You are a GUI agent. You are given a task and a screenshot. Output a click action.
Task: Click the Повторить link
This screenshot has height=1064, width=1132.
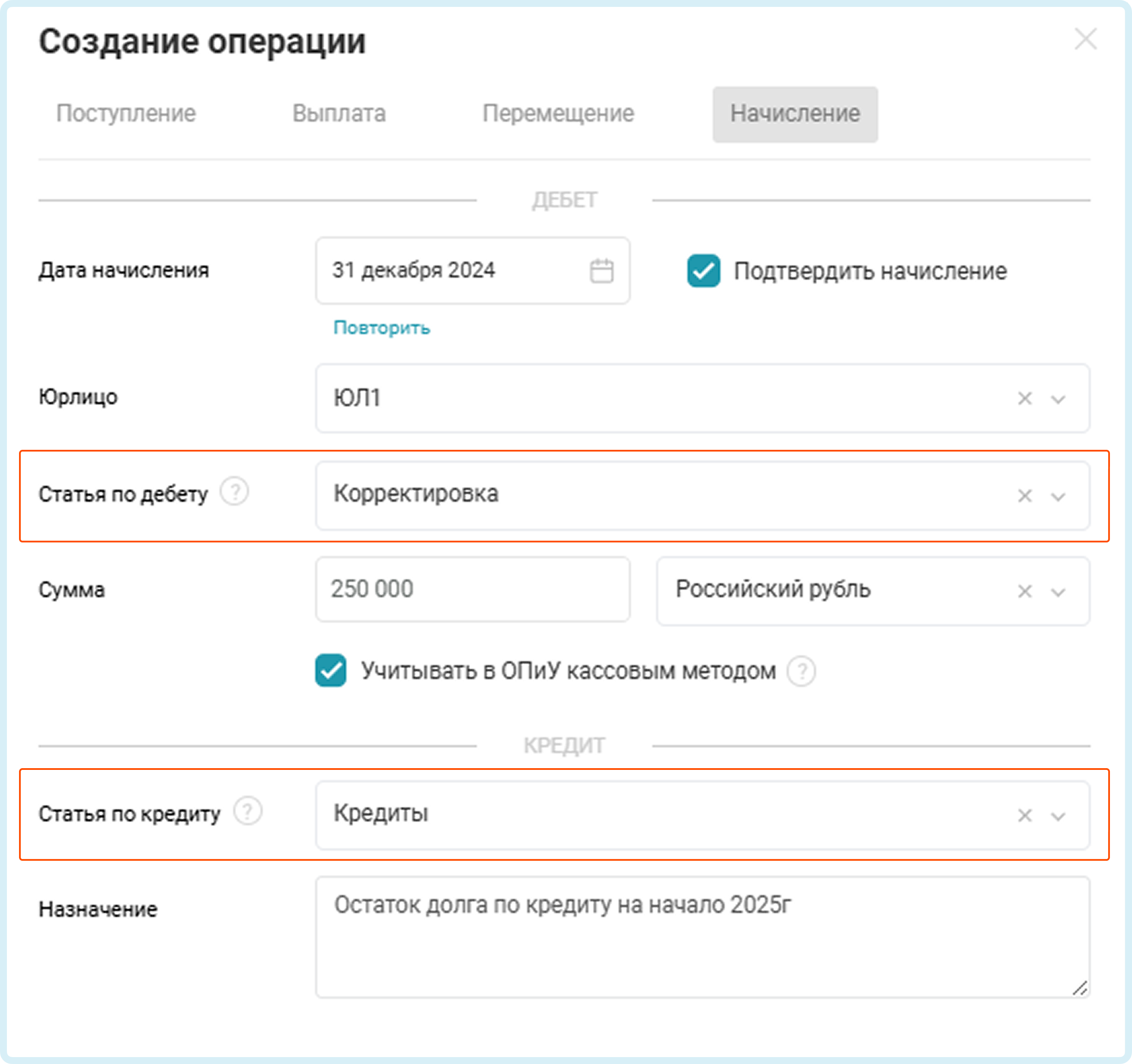pos(381,328)
